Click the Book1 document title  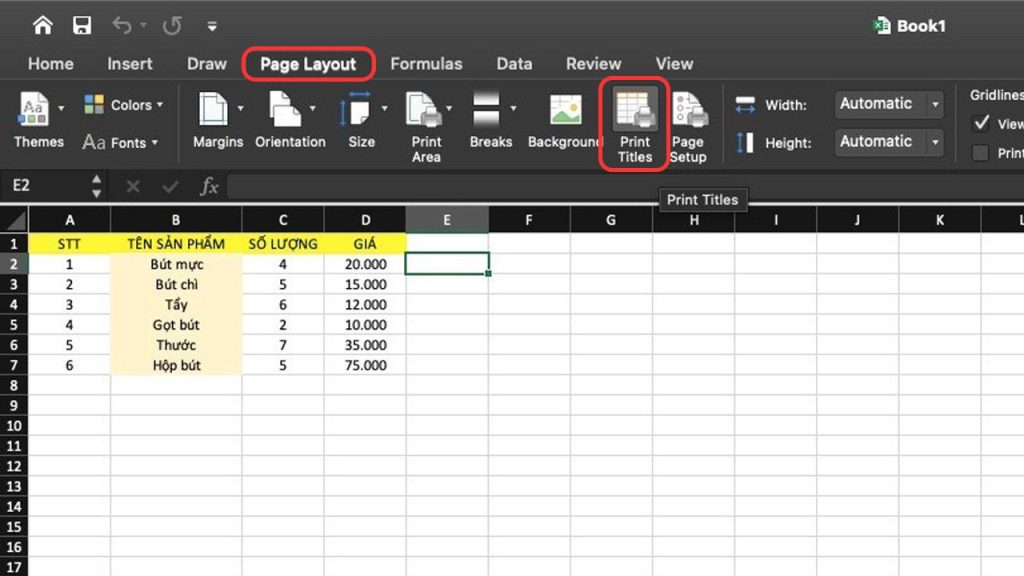[x=920, y=26]
